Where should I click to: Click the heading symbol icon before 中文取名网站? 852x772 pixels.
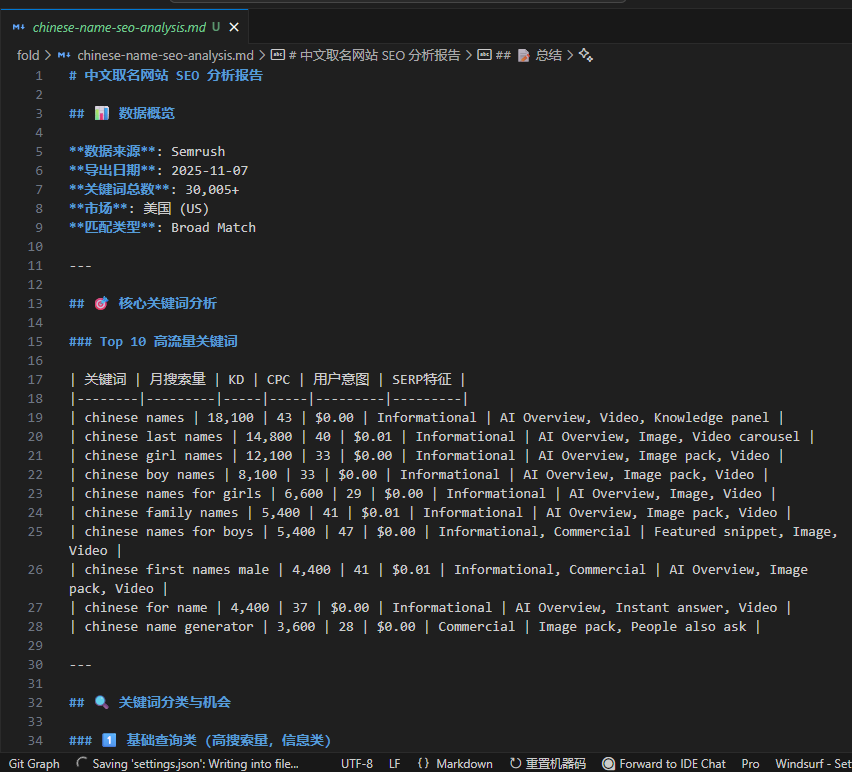coord(277,55)
